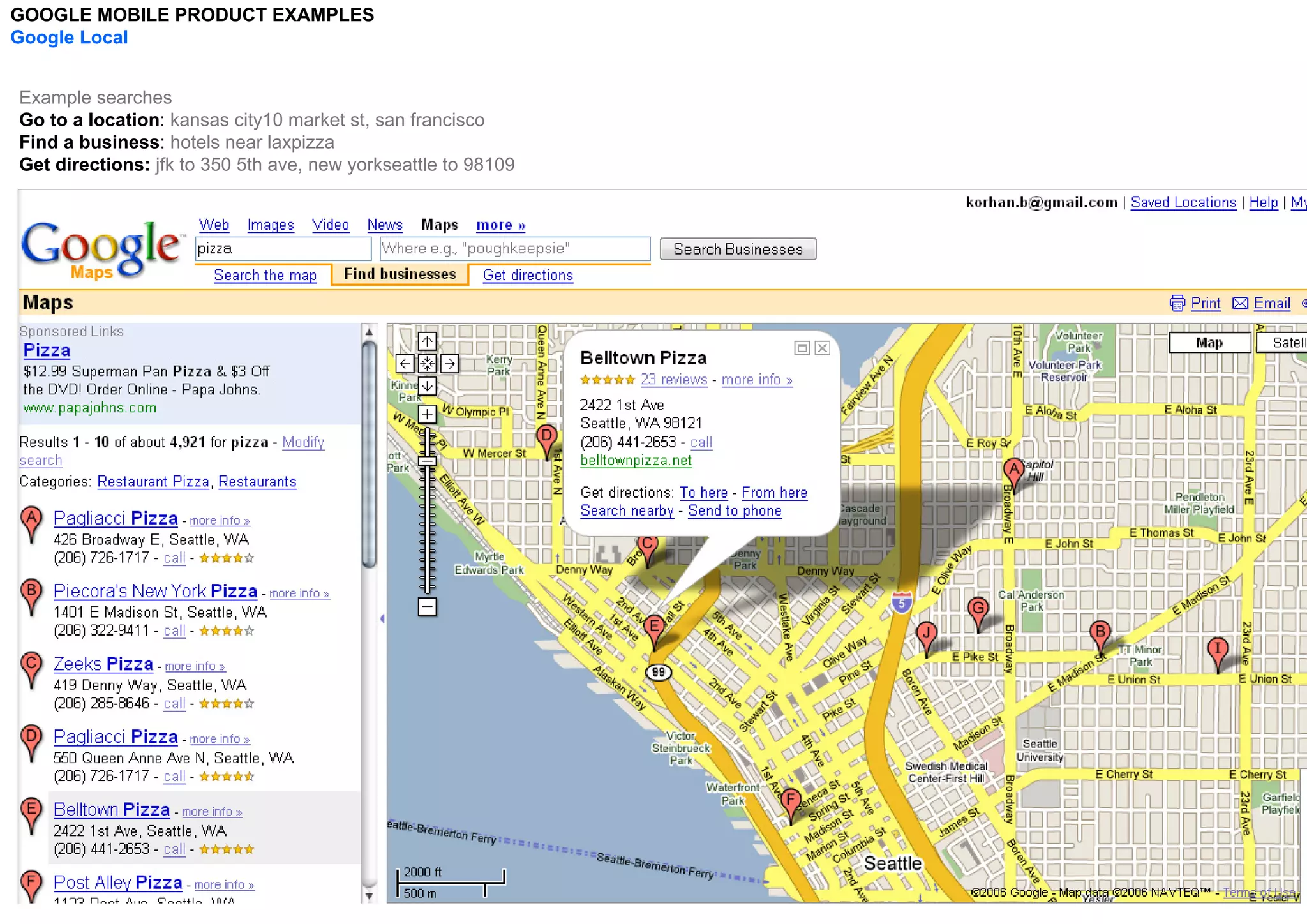Go to Web search
The height and width of the screenshot is (924, 1307).
pos(214,225)
